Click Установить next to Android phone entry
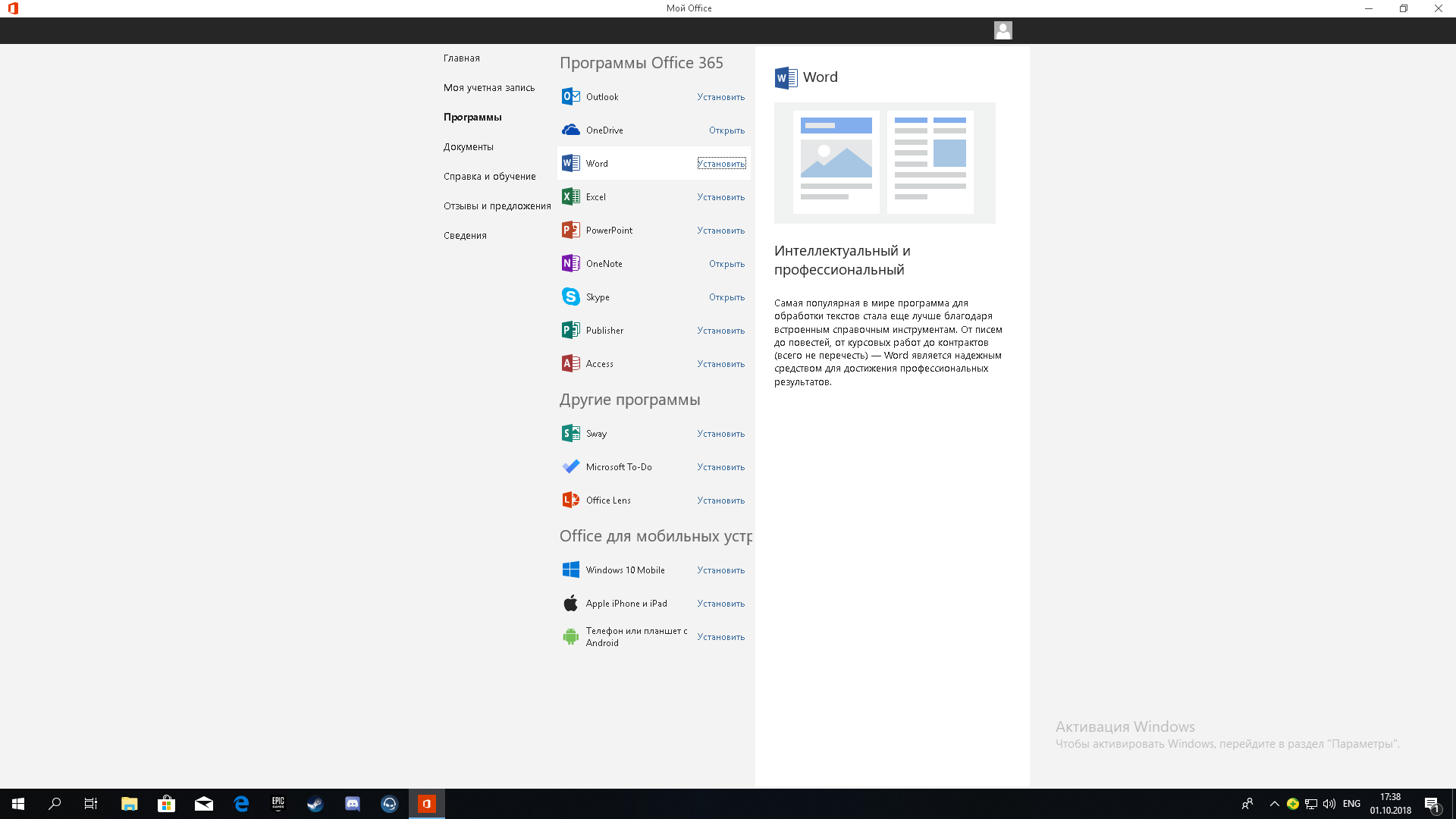1456x819 pixels. tap(721, 637)
